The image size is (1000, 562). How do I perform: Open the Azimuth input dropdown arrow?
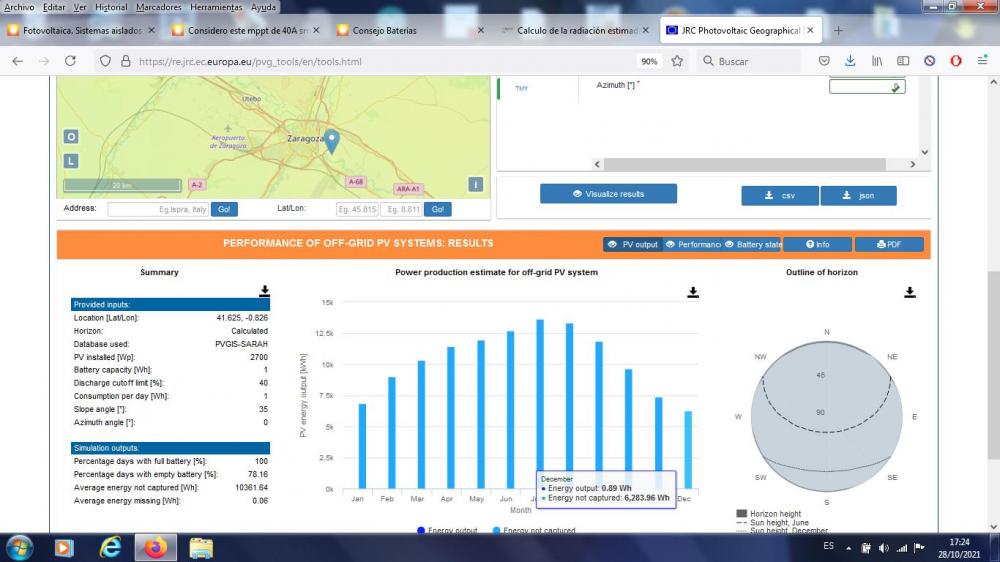point(896,87)
